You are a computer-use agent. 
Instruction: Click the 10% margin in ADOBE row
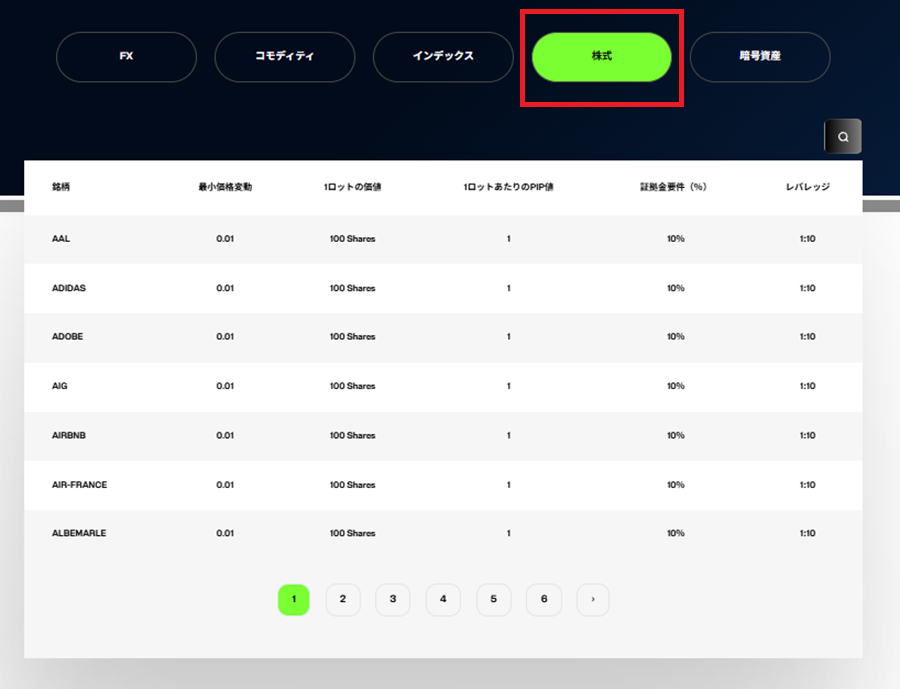676,337
